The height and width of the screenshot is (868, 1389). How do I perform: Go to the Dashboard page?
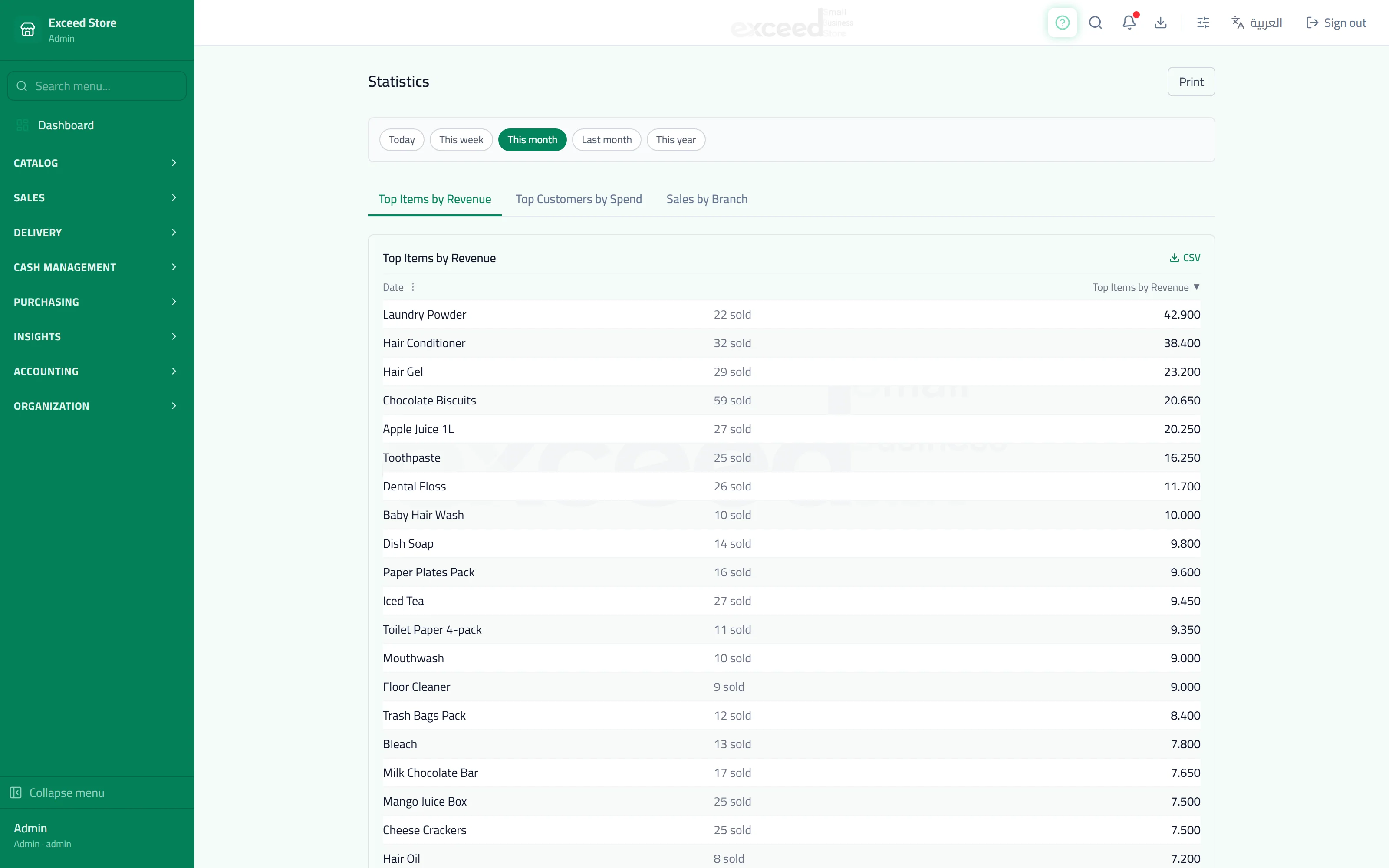[96, 125]
